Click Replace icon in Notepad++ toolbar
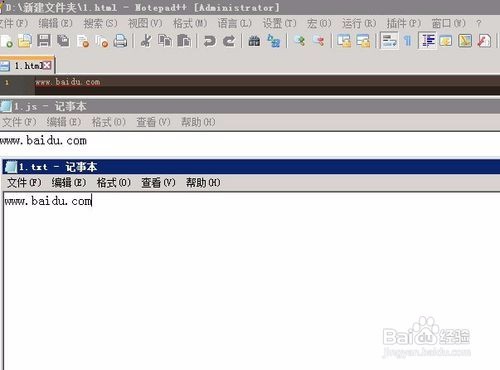The image size is (500, 370). [x=273, y=41]
